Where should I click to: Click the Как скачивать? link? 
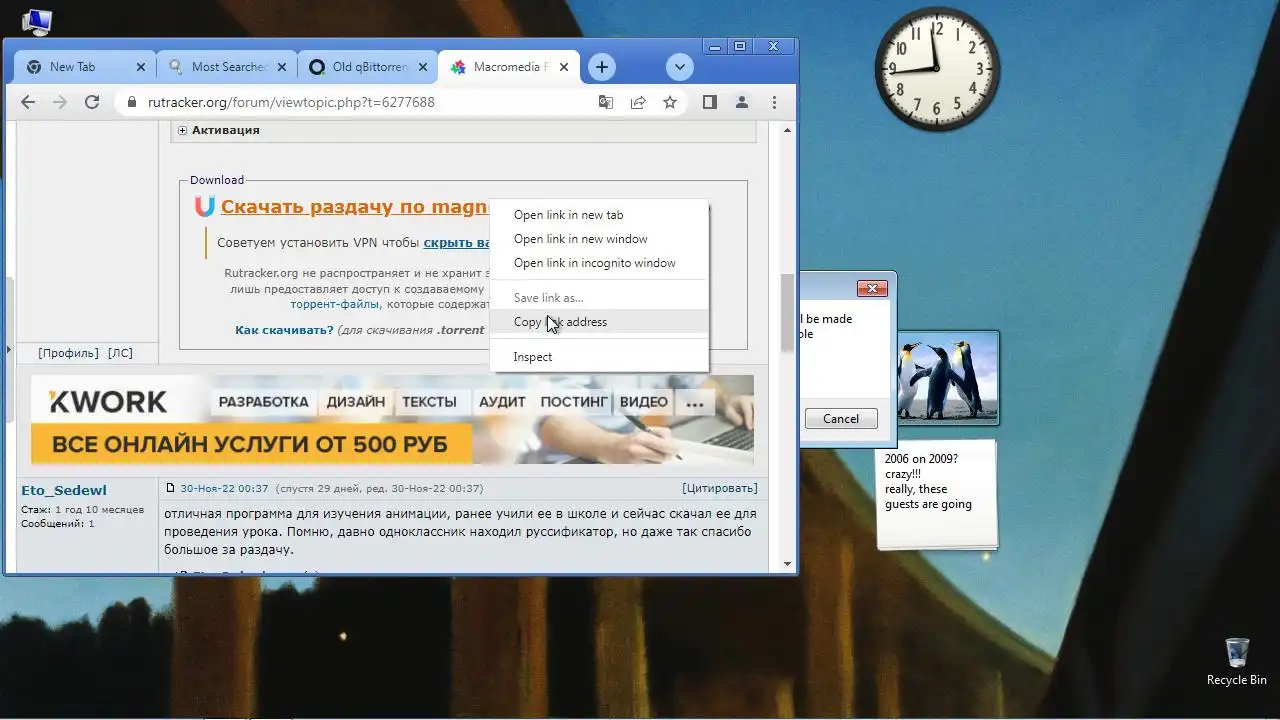pyautogui.click(x=284, y=330)
